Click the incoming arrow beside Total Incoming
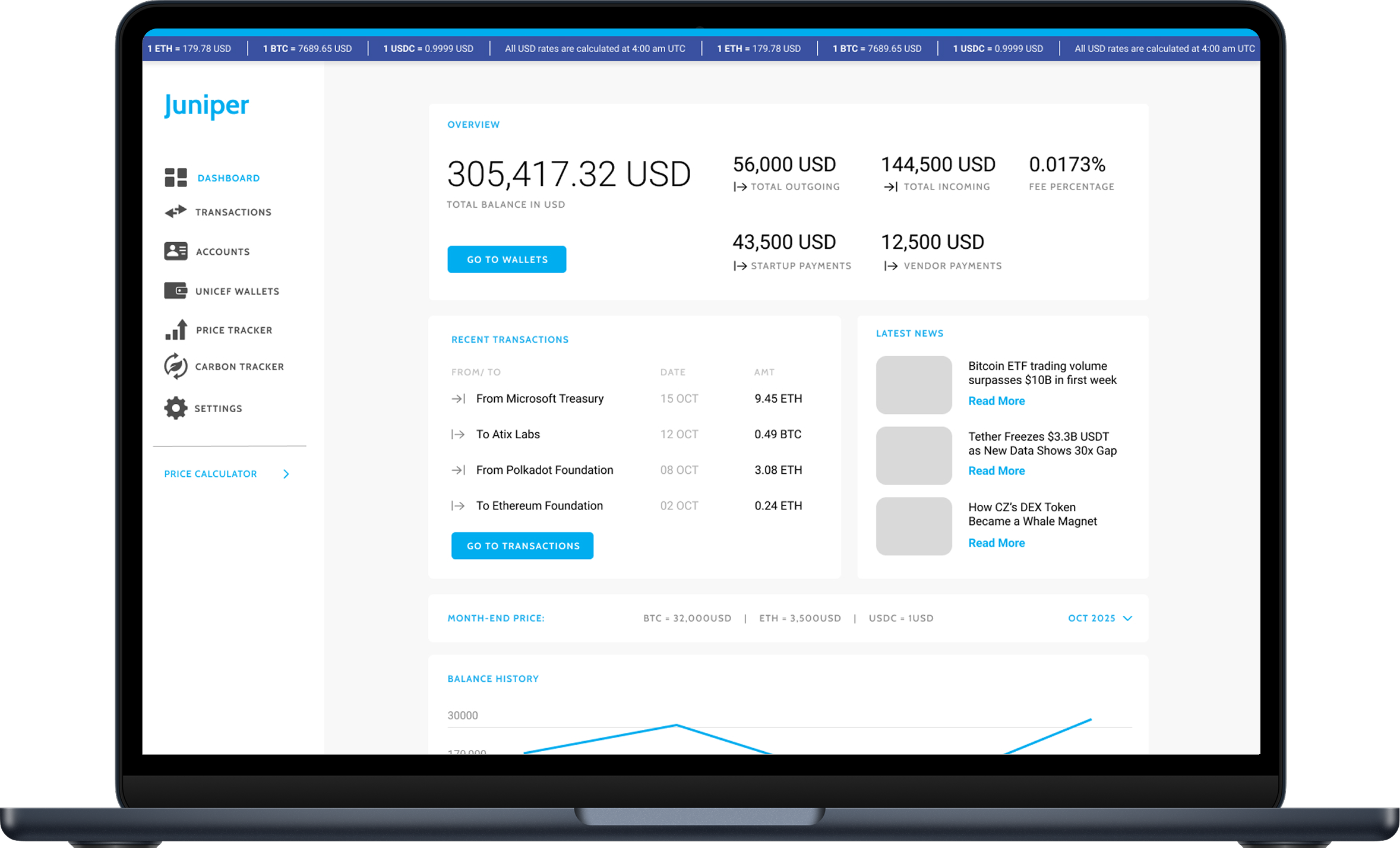1400x848 pixels. tap(890, 186)
